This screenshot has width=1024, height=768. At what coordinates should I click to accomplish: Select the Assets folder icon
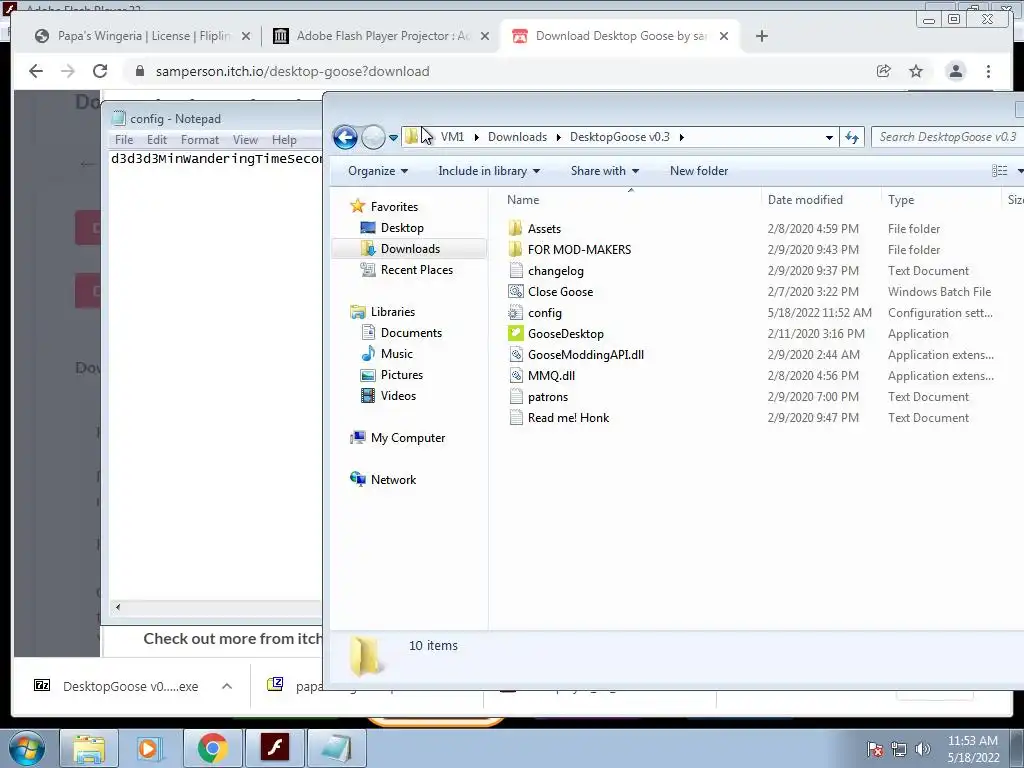point(515,229)
